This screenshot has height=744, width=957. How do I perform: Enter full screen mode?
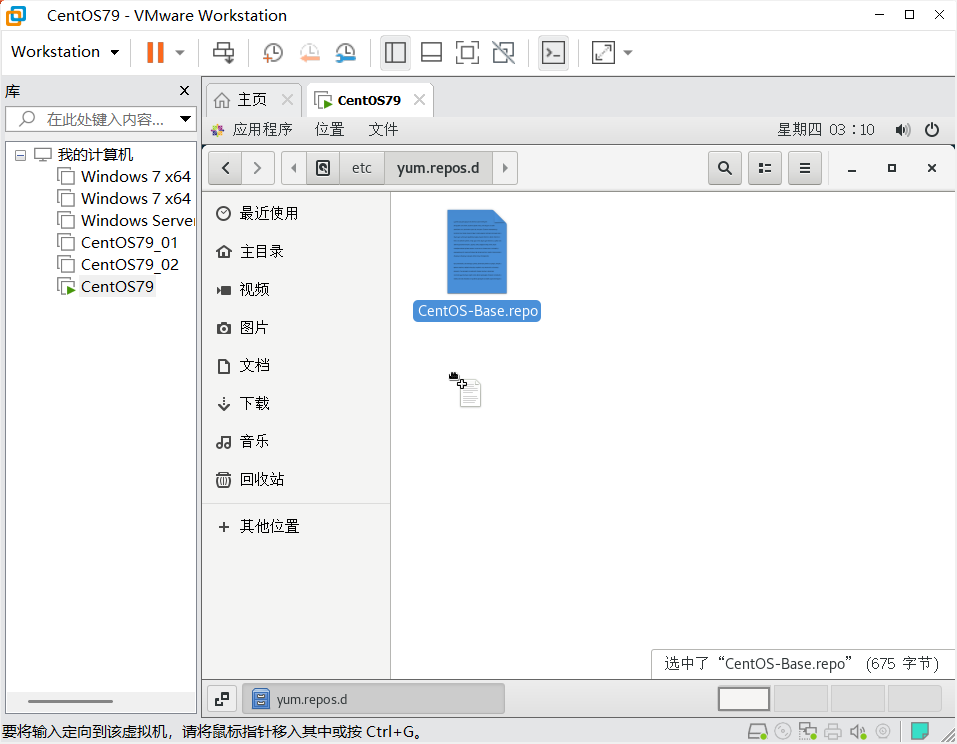[468, 52]
